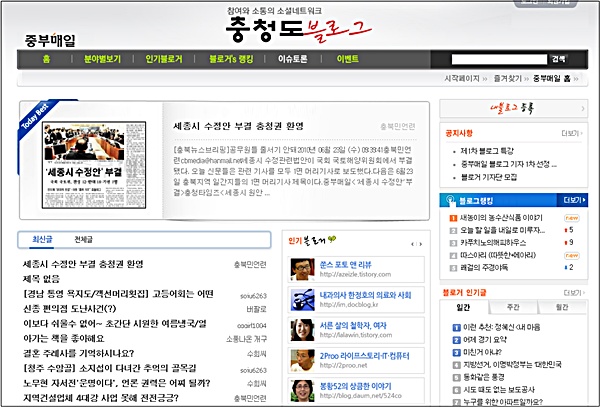Screen dimensions: 600x407
Task: Expand 블로그랭킹 via its 더보기 button
Action: [574, 200]
